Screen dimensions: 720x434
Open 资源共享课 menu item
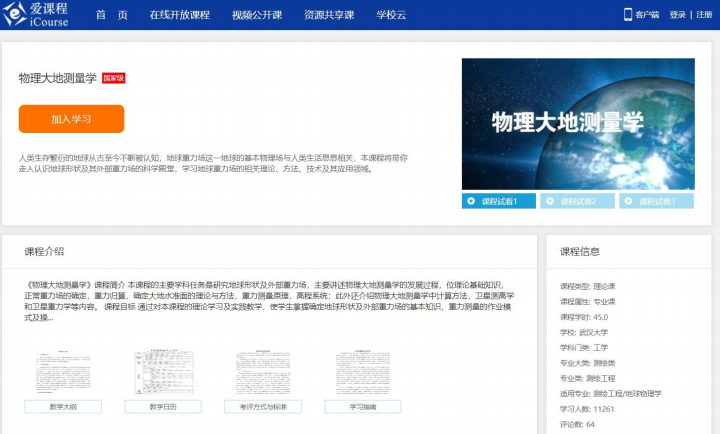coord(328,15)
